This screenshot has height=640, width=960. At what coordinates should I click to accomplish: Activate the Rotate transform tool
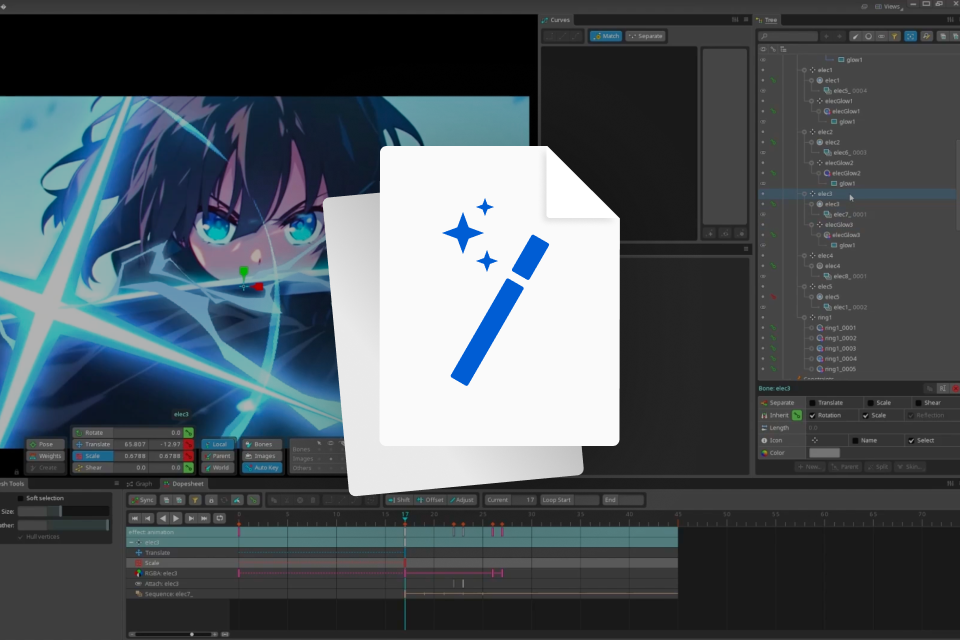pos(93,432)
